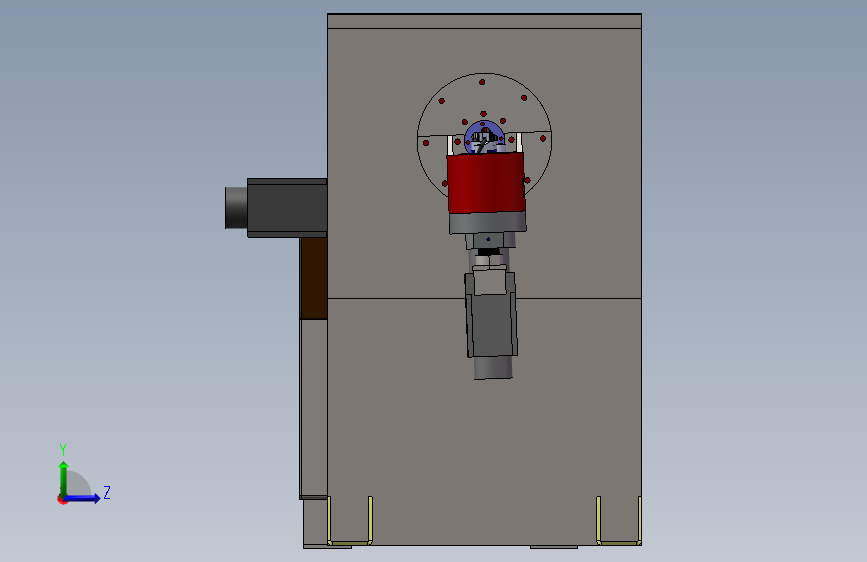Select the "Z" axis label
The width and height of the screenshot is (867, 562).
point(107,492)
